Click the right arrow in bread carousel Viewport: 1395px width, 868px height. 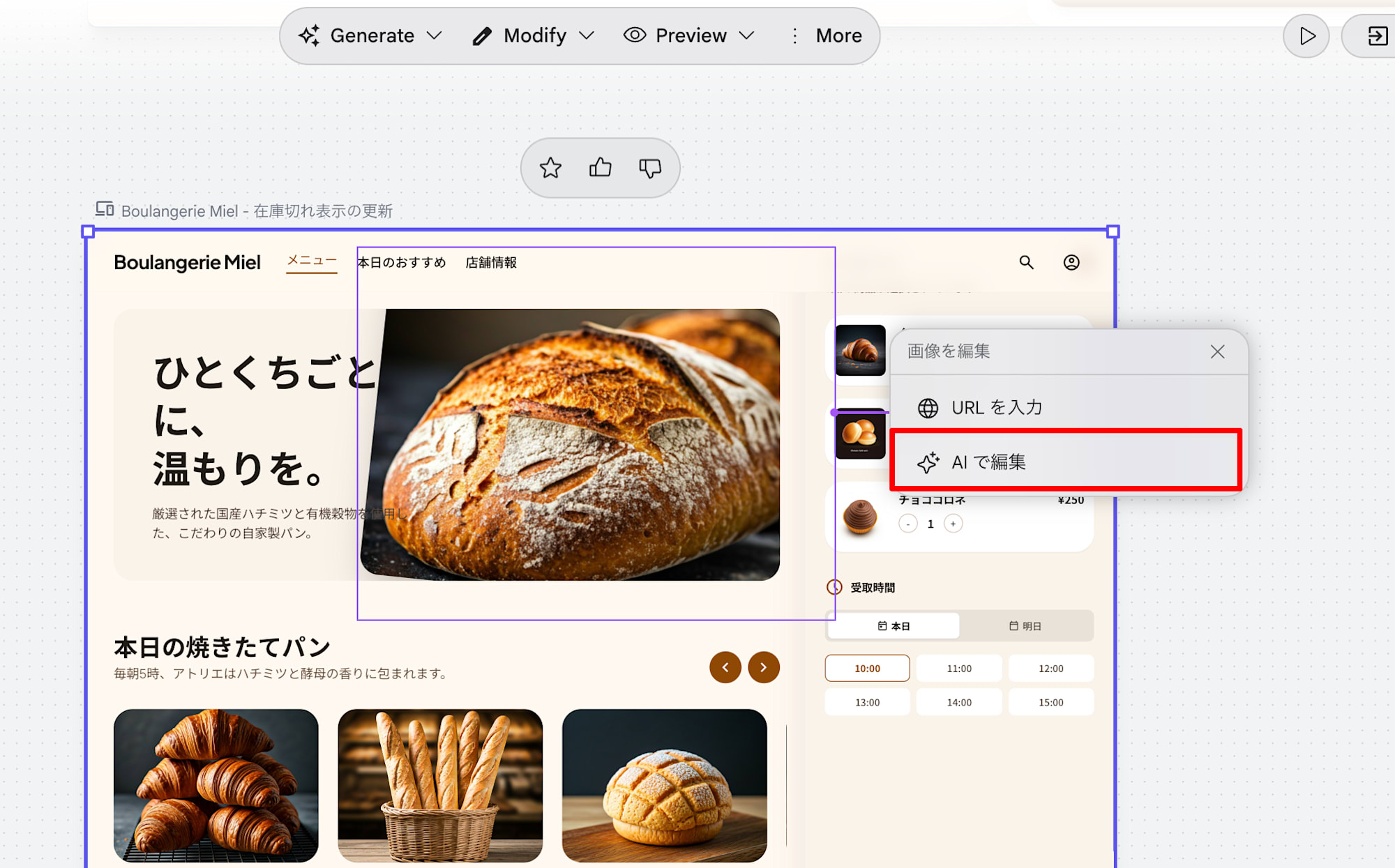763,667
